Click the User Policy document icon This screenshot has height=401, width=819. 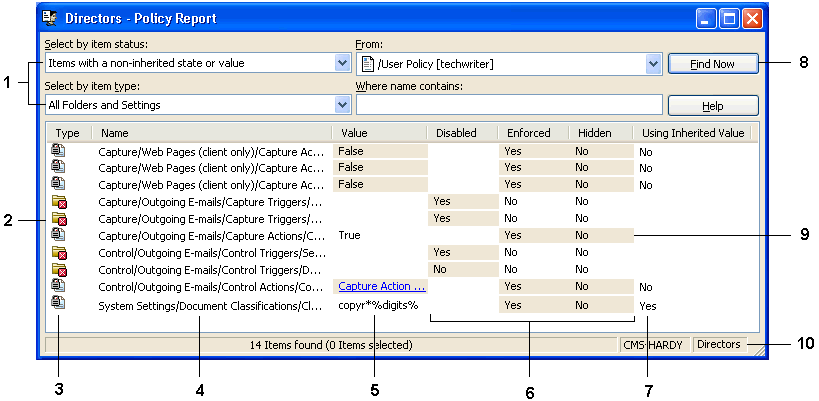point(367,64)
